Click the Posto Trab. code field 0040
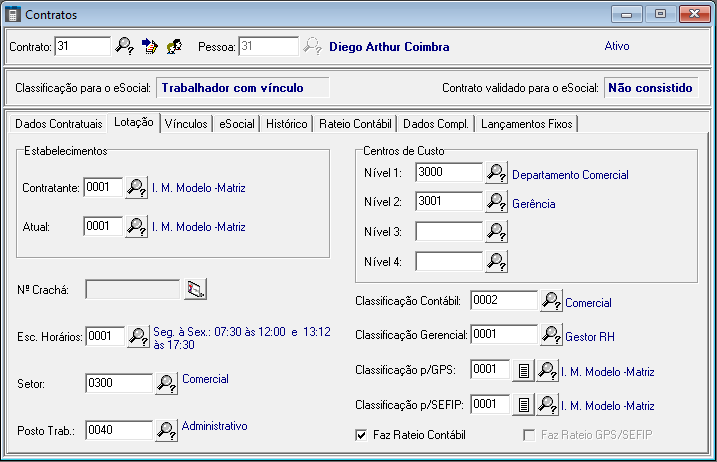Viewport: 717px width, 462px height. pyautogui.click(x=119, y=430)
